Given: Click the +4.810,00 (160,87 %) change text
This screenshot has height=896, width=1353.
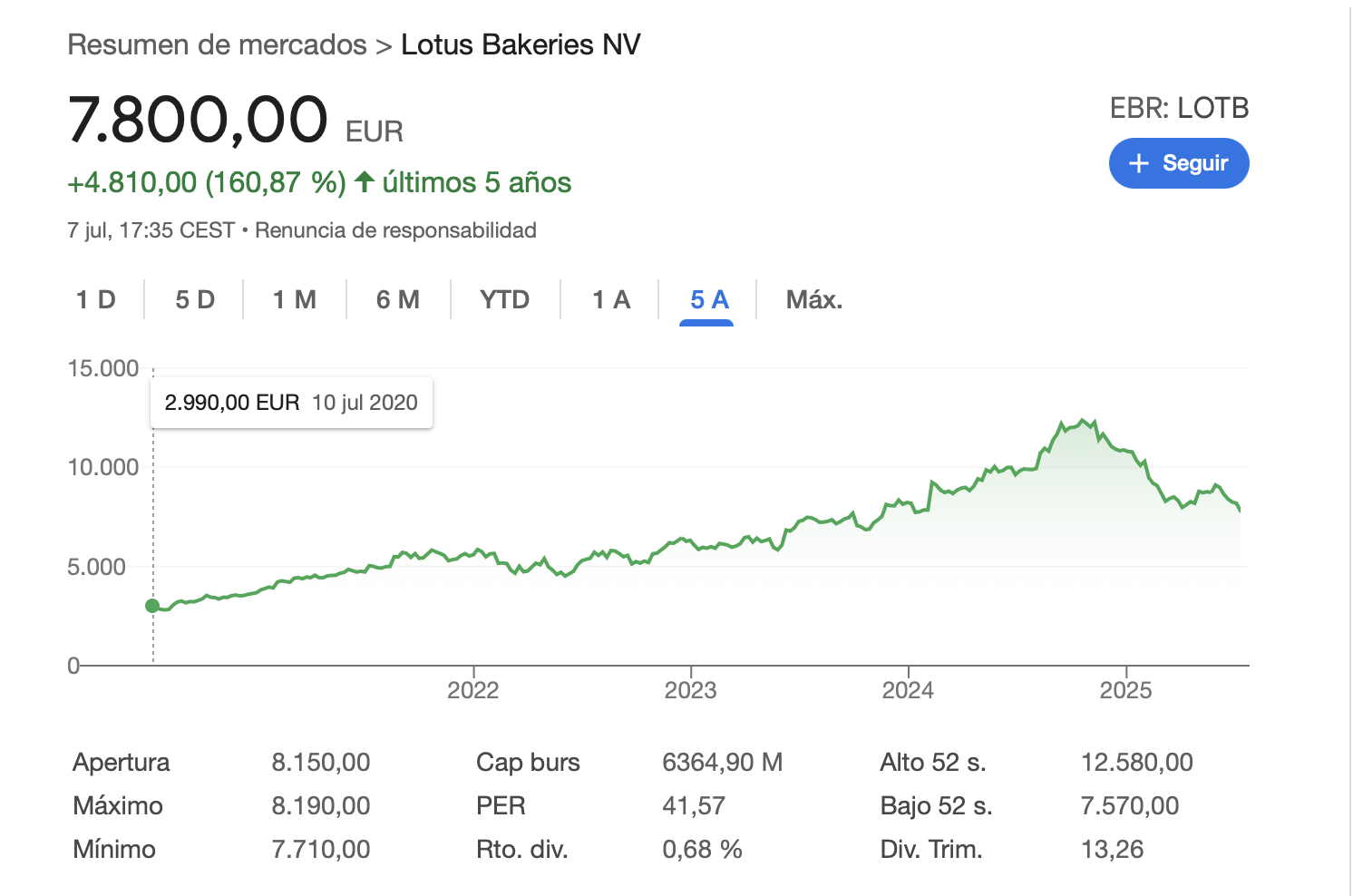Looking at the screenshot, I should coord(207,182).
